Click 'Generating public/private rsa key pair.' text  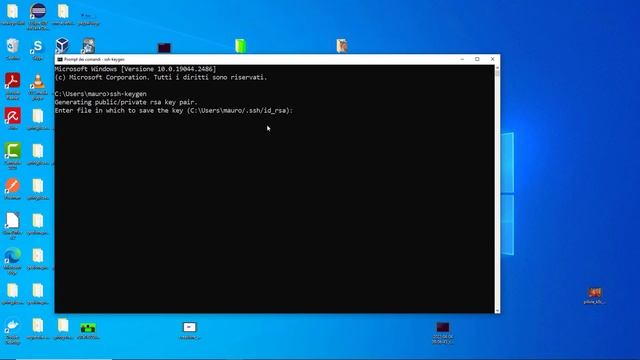coord(126,102)
